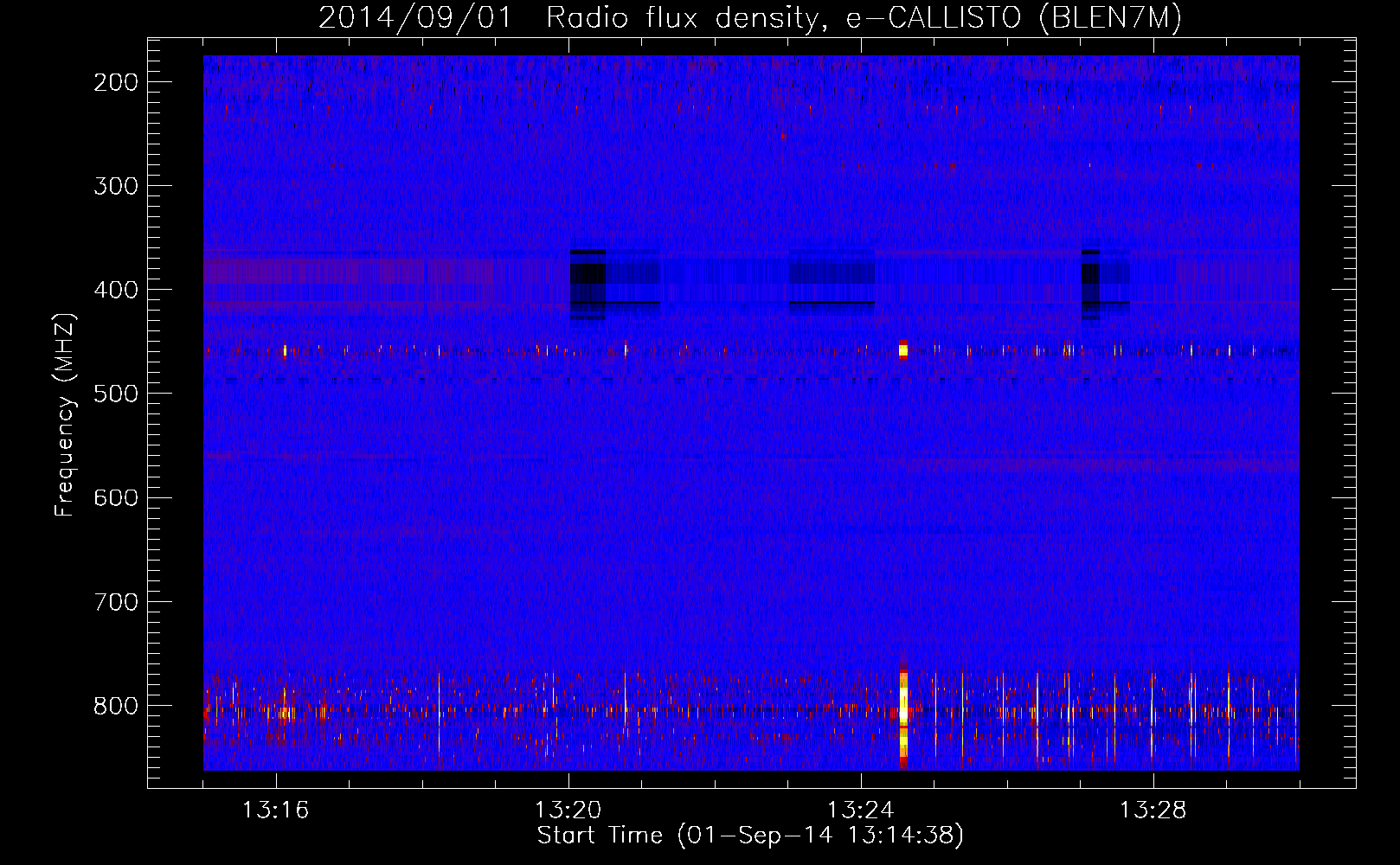Click the 800 frequency tick label
The height and width of the screenshot is (865, 1400).
116,706
